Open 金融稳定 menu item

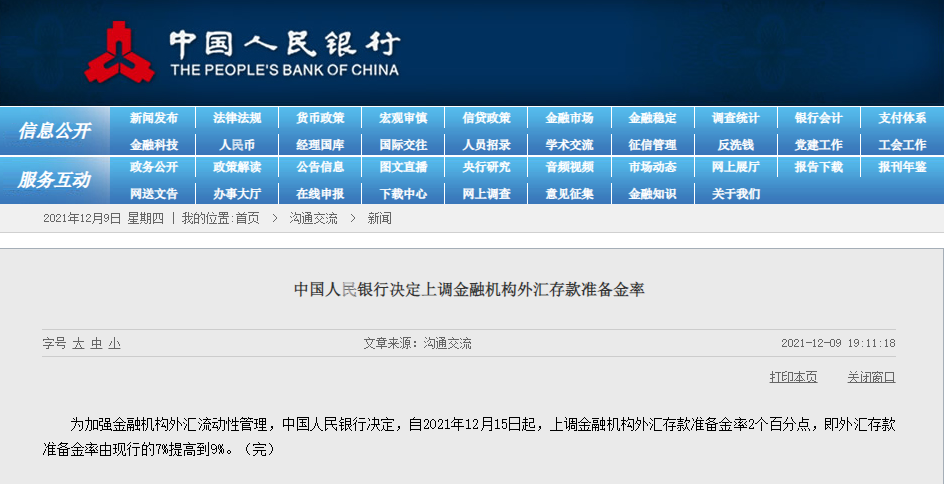click(653, 118)
